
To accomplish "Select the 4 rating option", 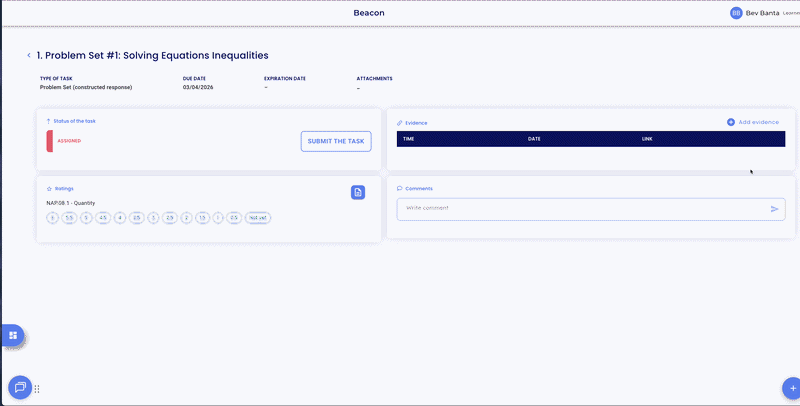I will [x=119, y=217].
